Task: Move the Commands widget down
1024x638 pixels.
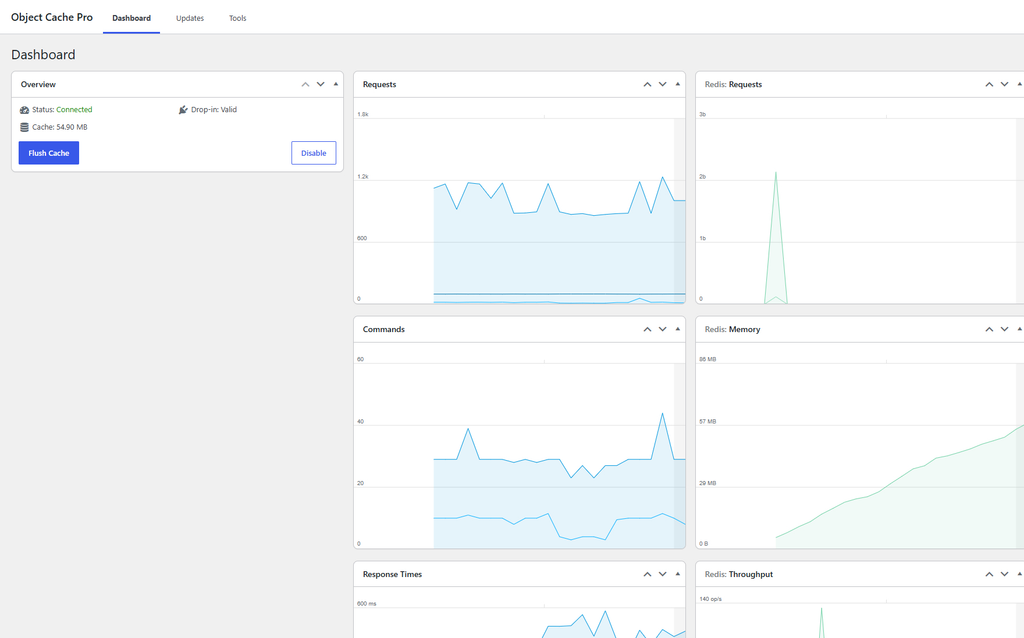Action: [x=662, y=329]
